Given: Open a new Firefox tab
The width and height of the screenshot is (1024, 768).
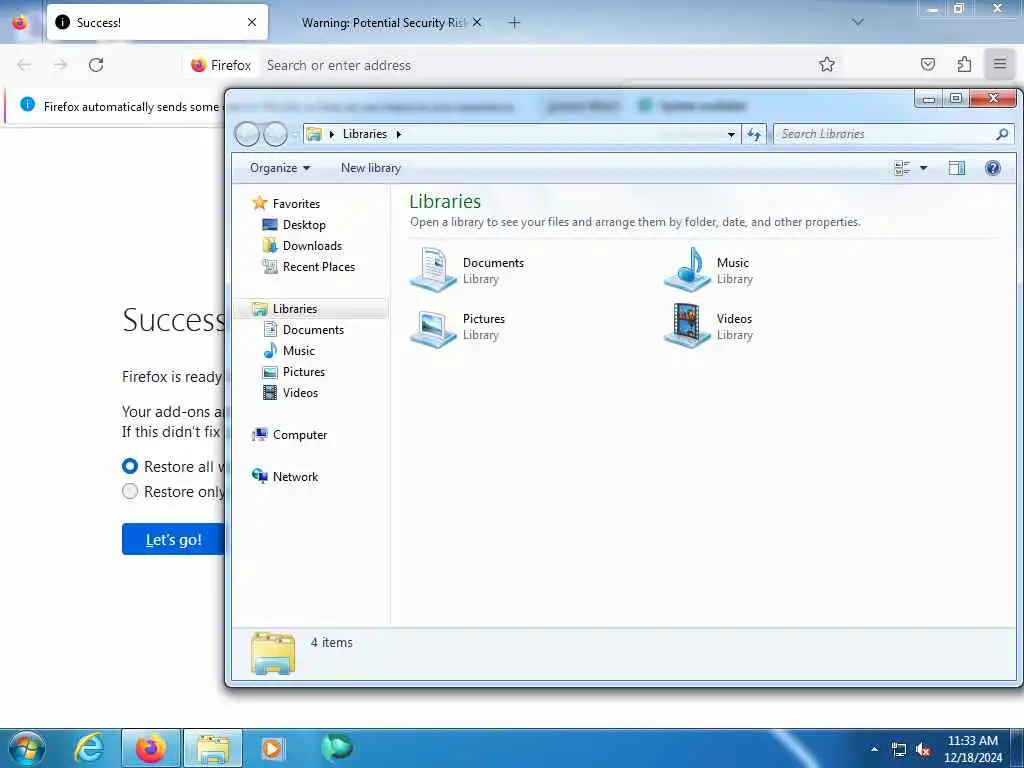Looking at the screenshot, I should coord(515,23).
